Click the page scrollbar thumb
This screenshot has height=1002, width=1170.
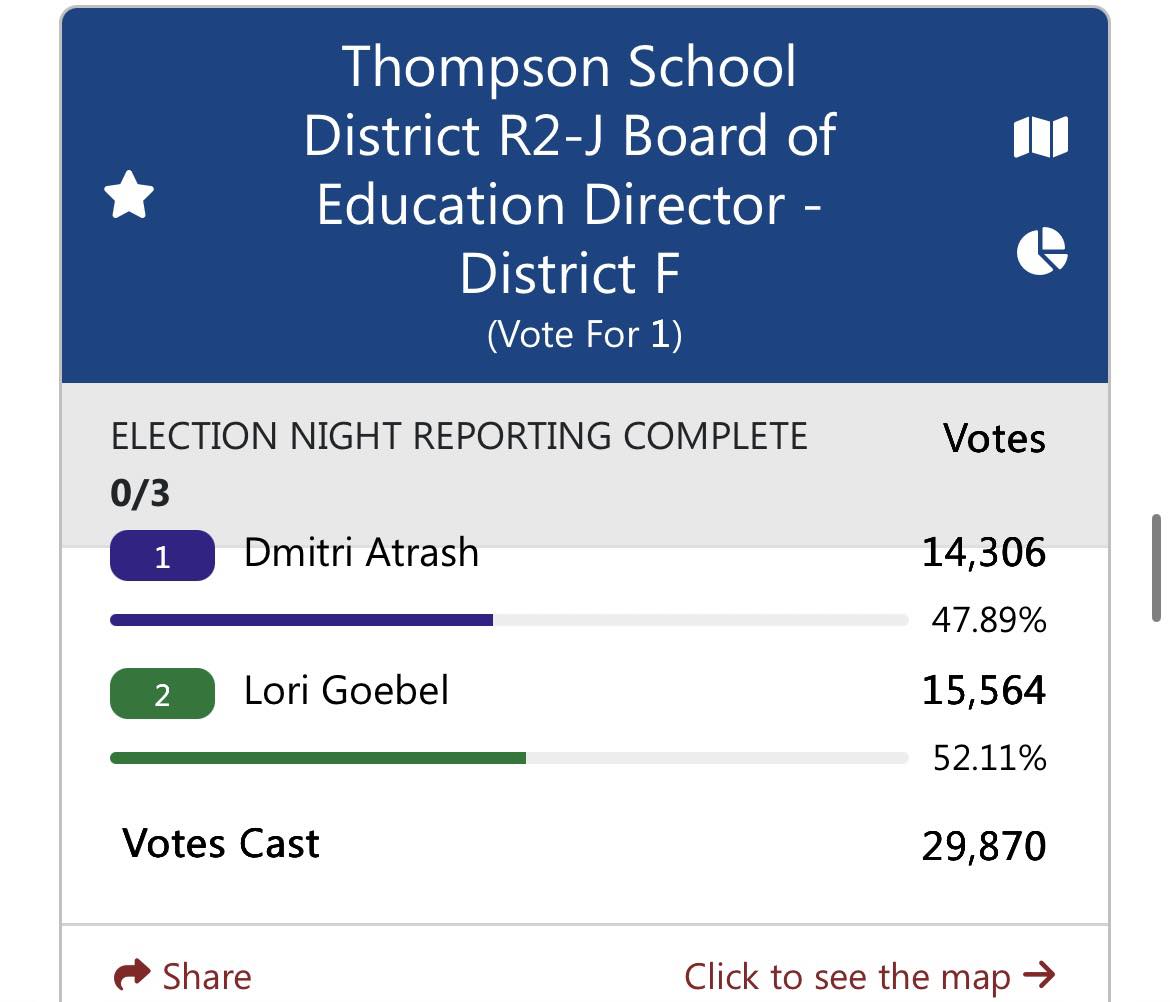[x=1156, y=568]
